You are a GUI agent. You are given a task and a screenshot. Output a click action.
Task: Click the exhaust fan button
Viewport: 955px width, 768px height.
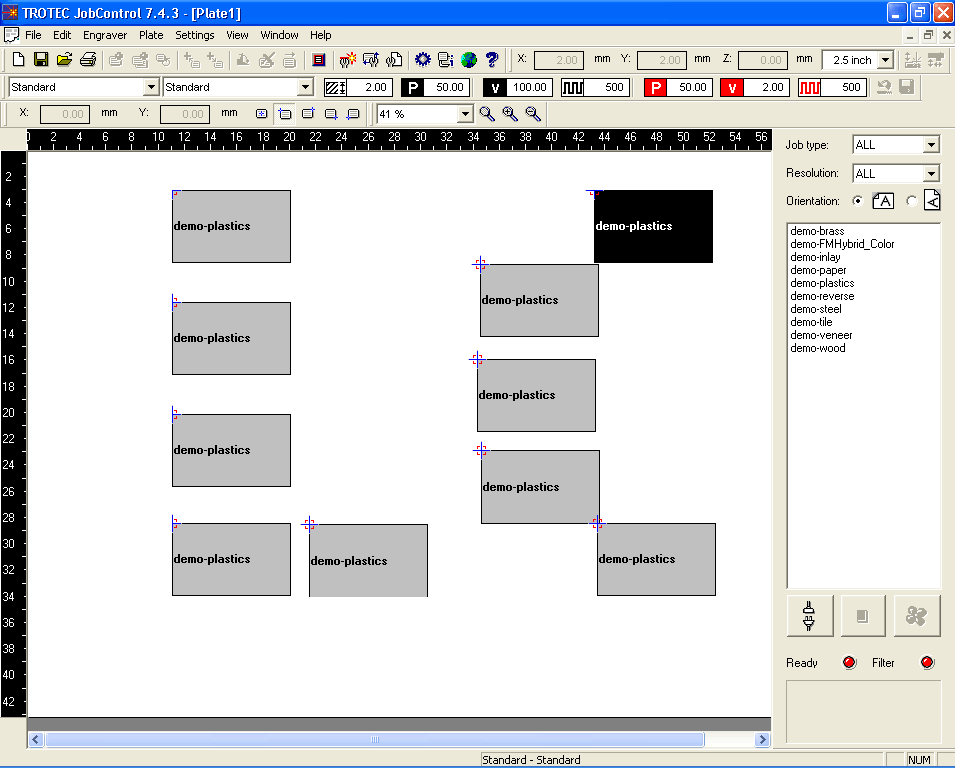tap(917, 616)
